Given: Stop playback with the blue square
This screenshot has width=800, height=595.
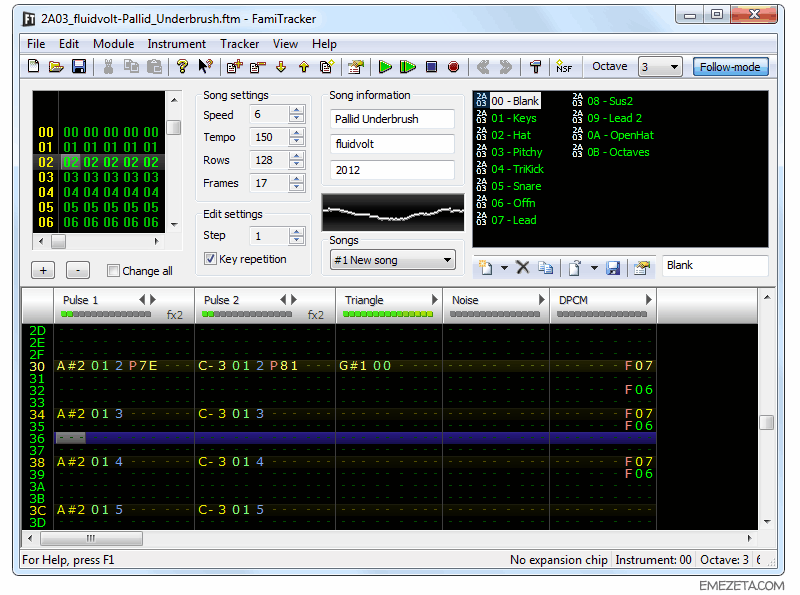Looking at the screenshot, I should click(x=431, y=67).
